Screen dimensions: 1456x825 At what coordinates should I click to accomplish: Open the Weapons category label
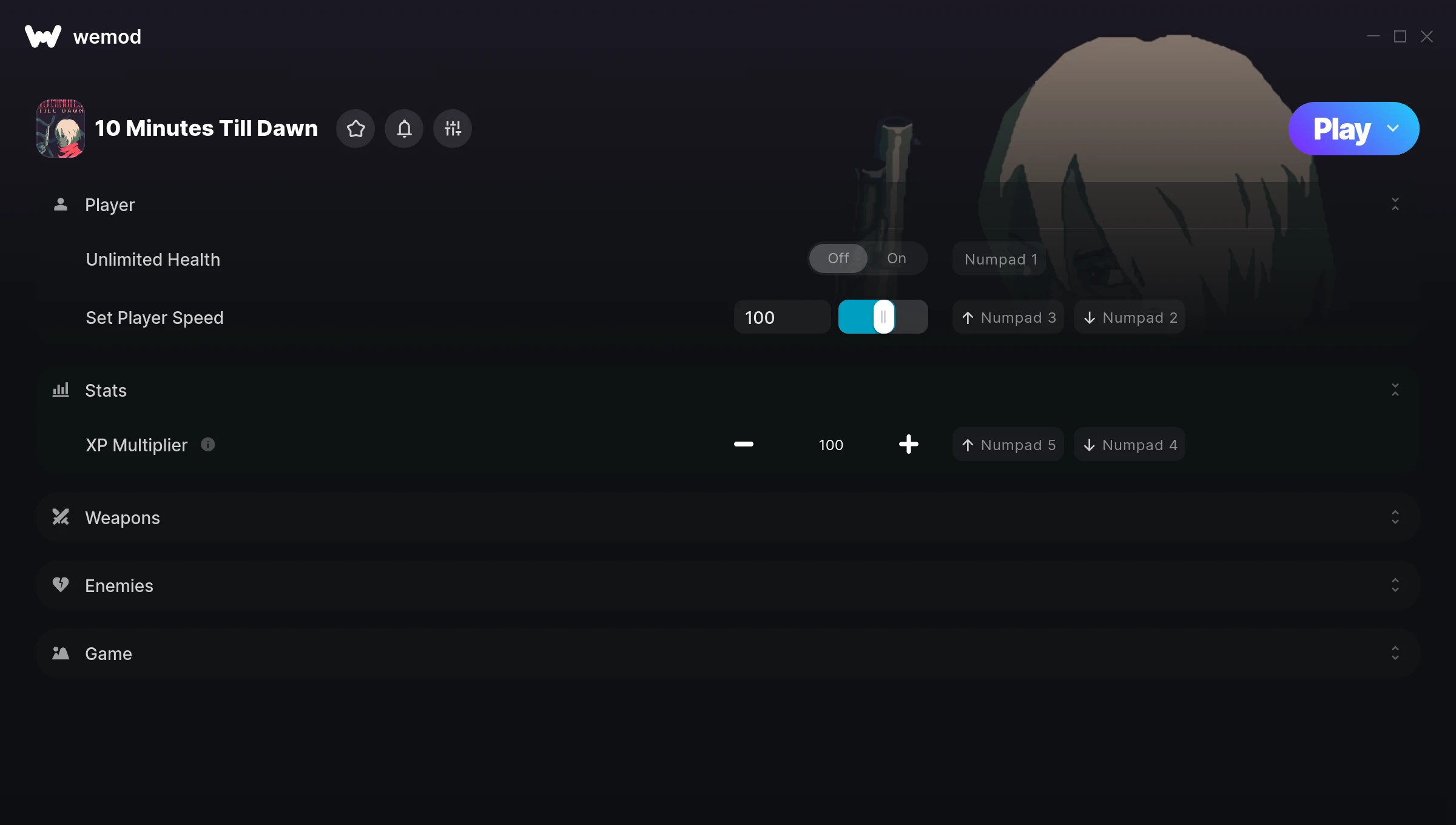point(123,518)
